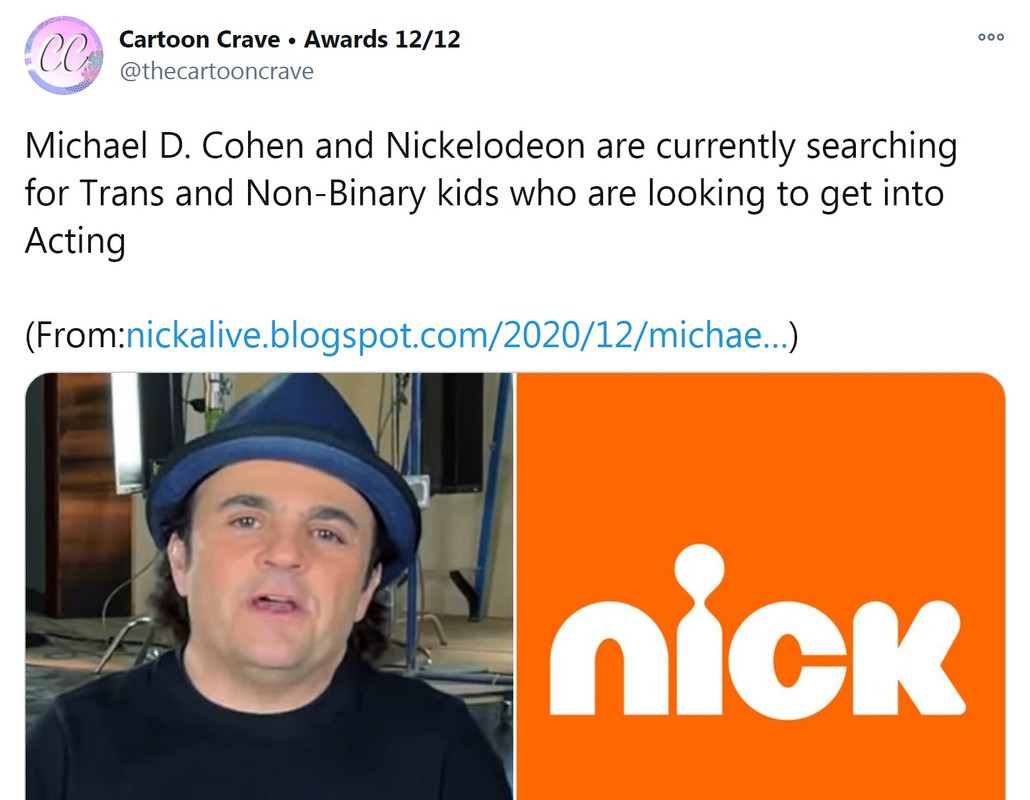This screenshot has height=800, width=1030.
Task: Open the orange Nickelodeon logo image
Action: pos(761,587)
